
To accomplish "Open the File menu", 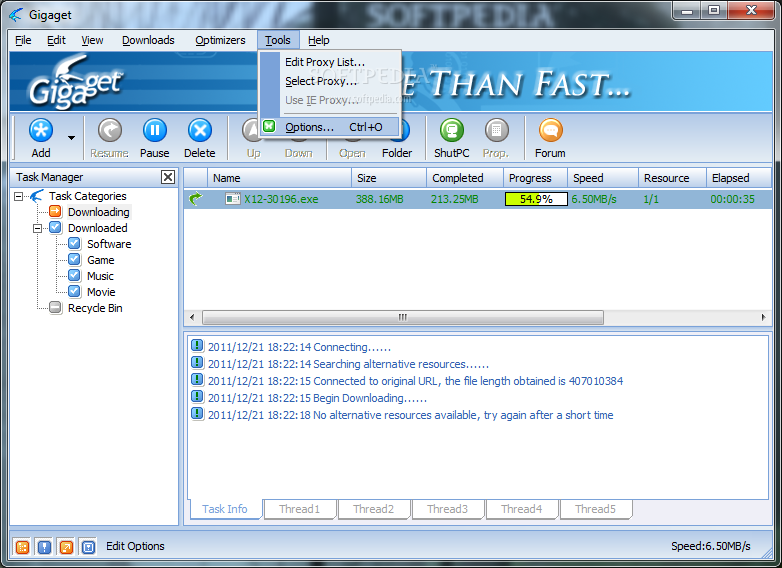I will (23, 40).
